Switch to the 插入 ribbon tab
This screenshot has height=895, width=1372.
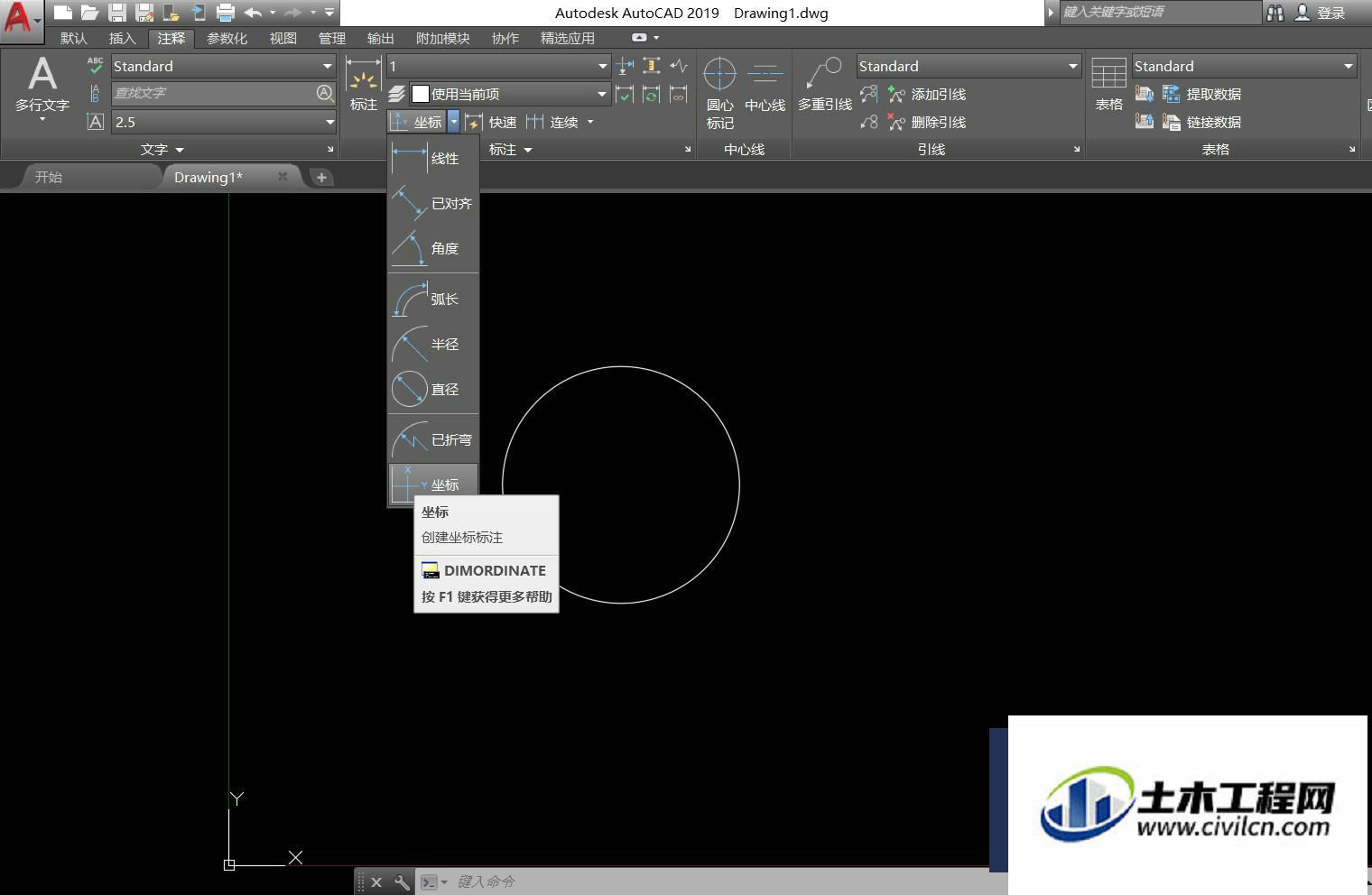tap(122, 38)
